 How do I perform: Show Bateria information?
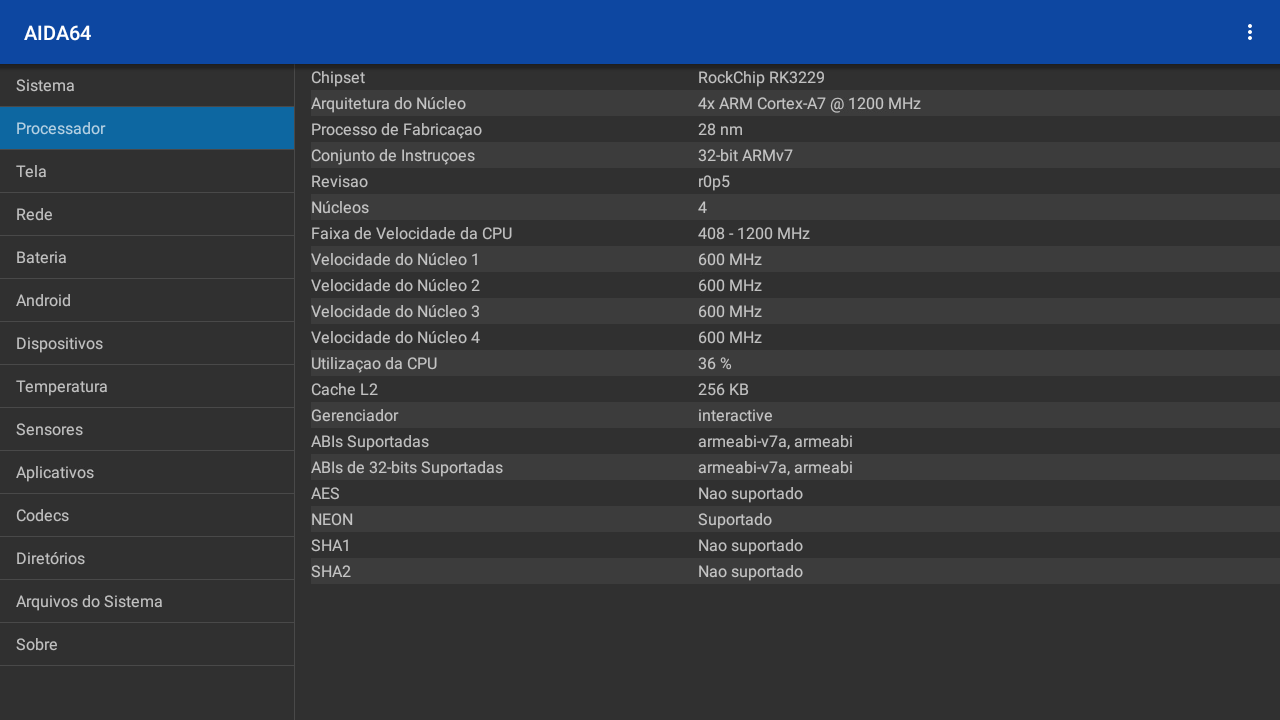click(147, 258)
